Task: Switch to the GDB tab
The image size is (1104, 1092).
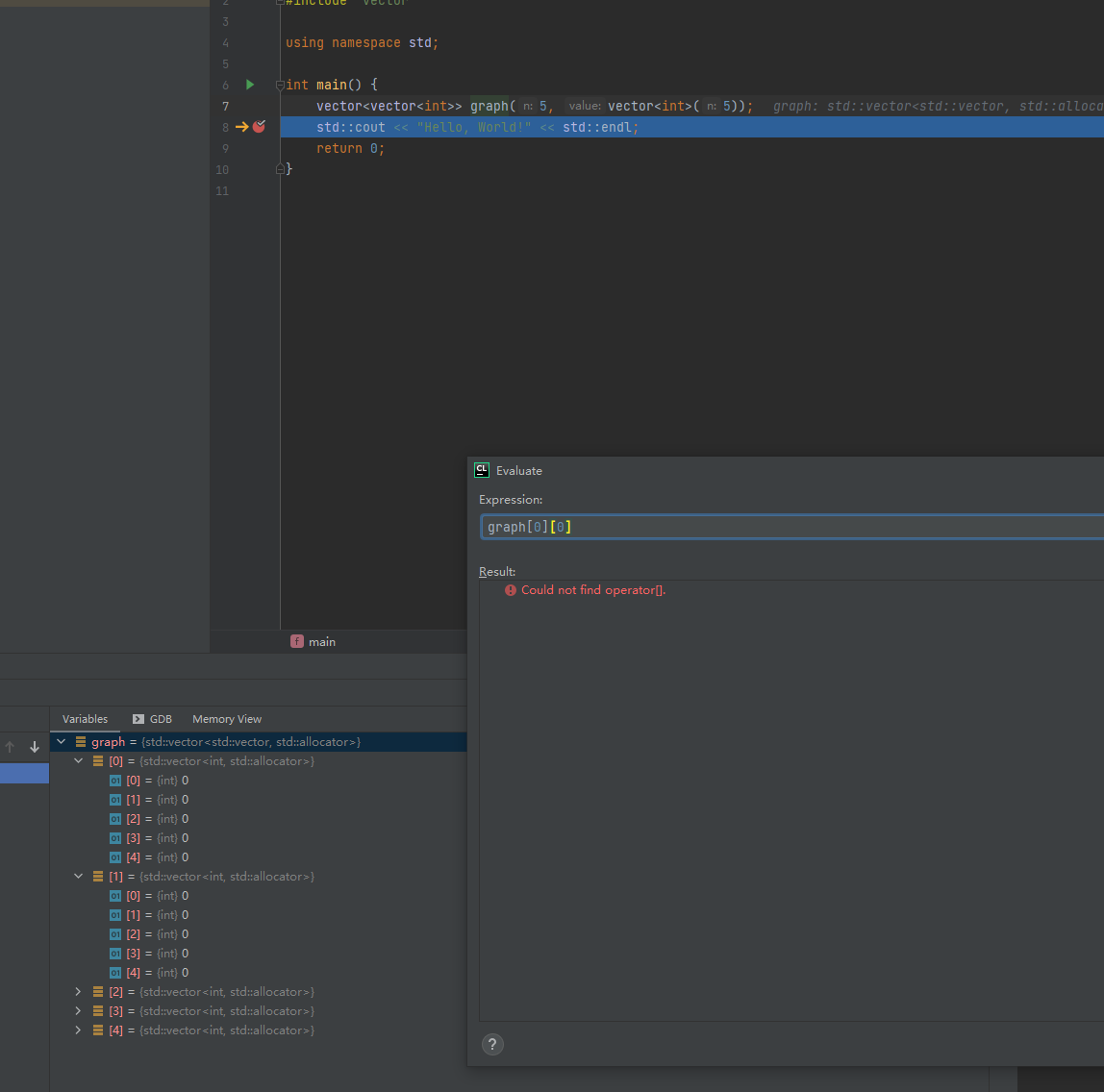Action: point(152,719)
